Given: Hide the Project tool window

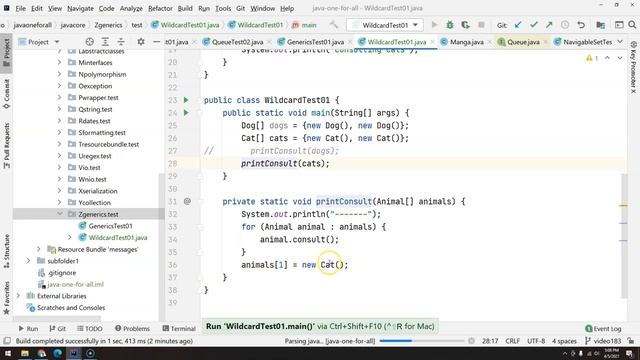Looking at the screenshot, I should [156, 42].
